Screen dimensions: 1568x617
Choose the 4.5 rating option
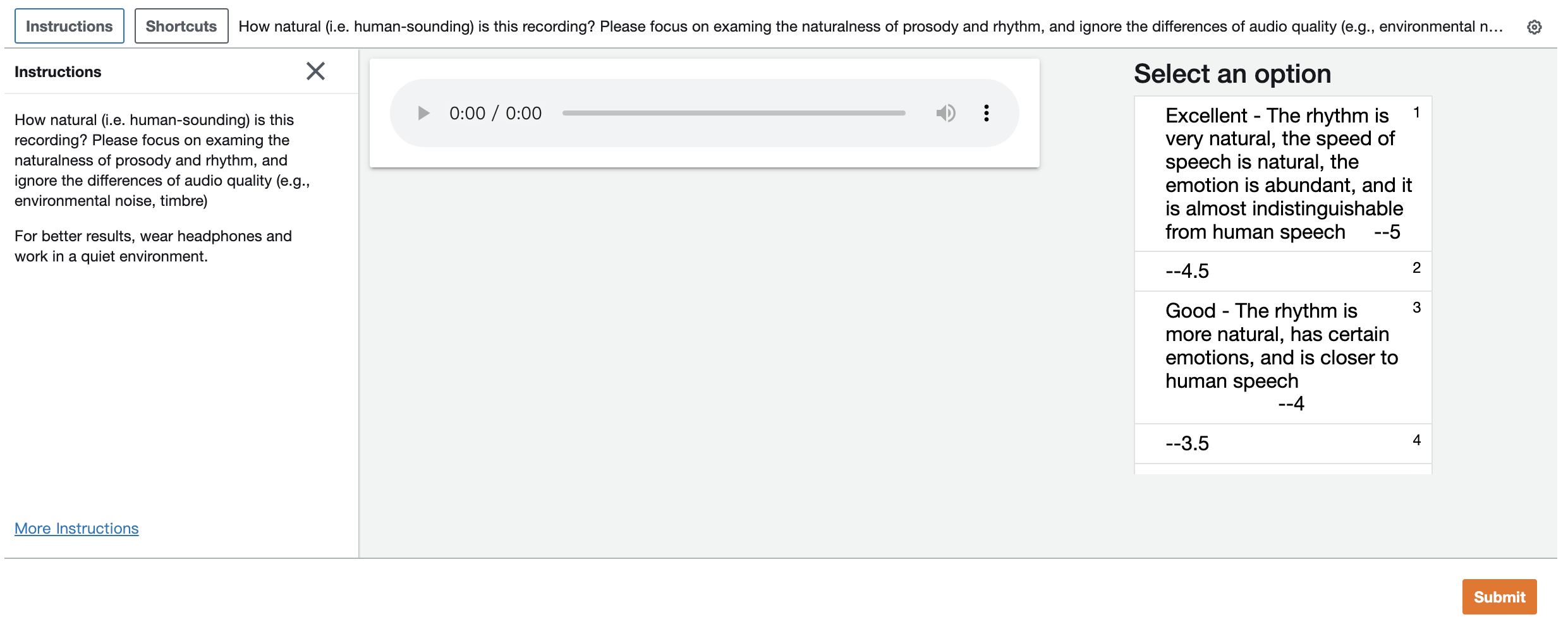pos(1282,271)
